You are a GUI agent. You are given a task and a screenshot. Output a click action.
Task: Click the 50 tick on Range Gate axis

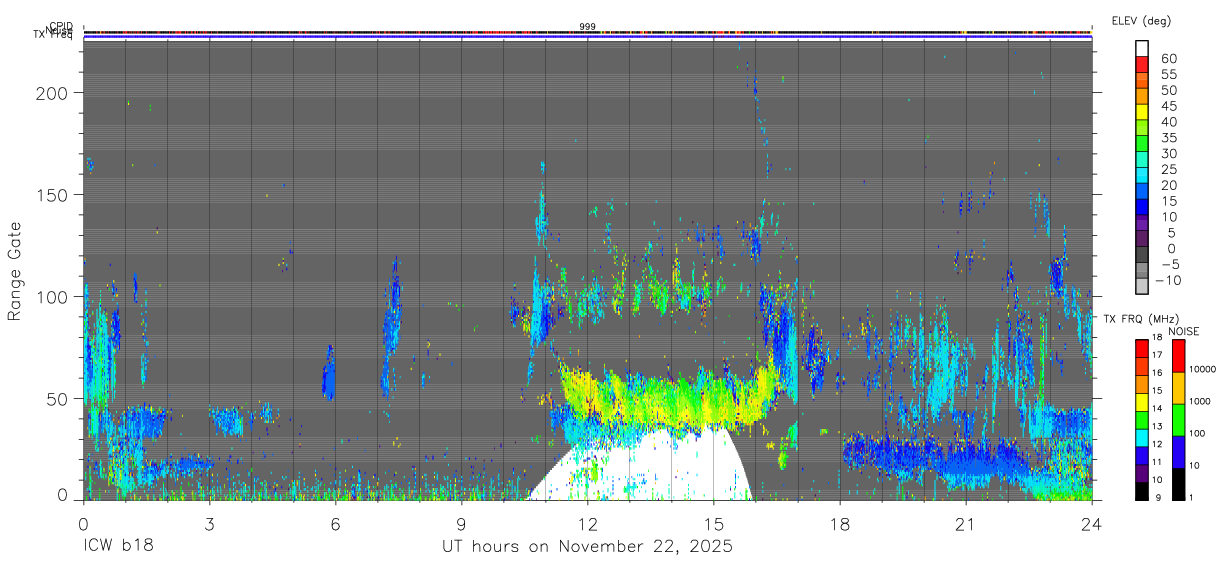(x=59, y=399)
